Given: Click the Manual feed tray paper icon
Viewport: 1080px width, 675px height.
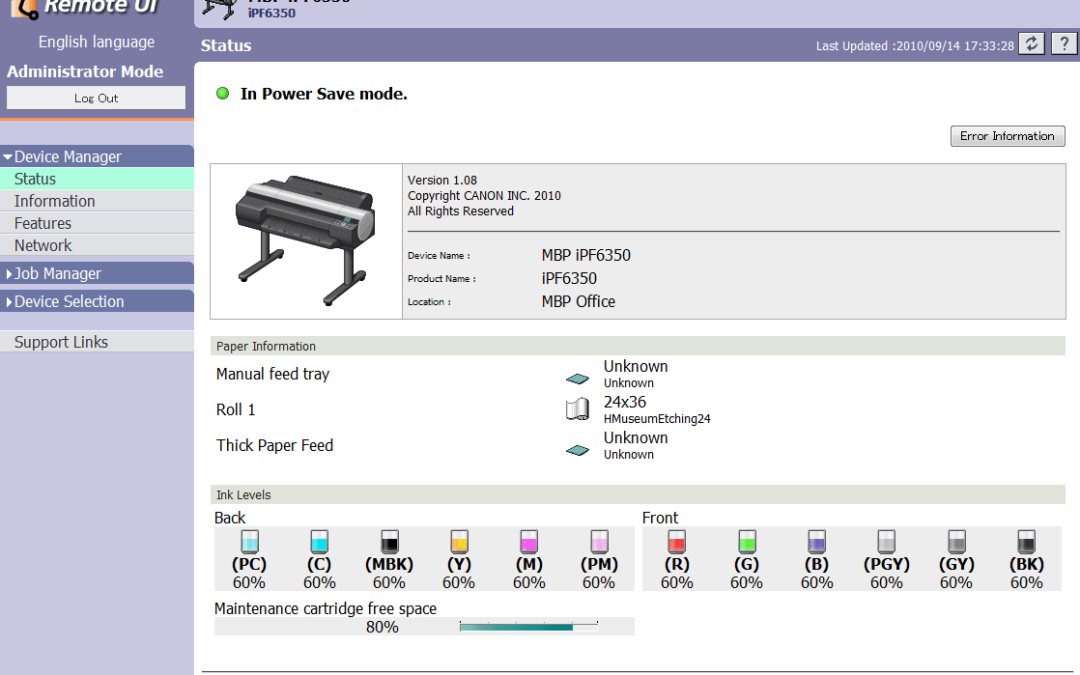Looking at the screenshot, I should tap(577, 379).
